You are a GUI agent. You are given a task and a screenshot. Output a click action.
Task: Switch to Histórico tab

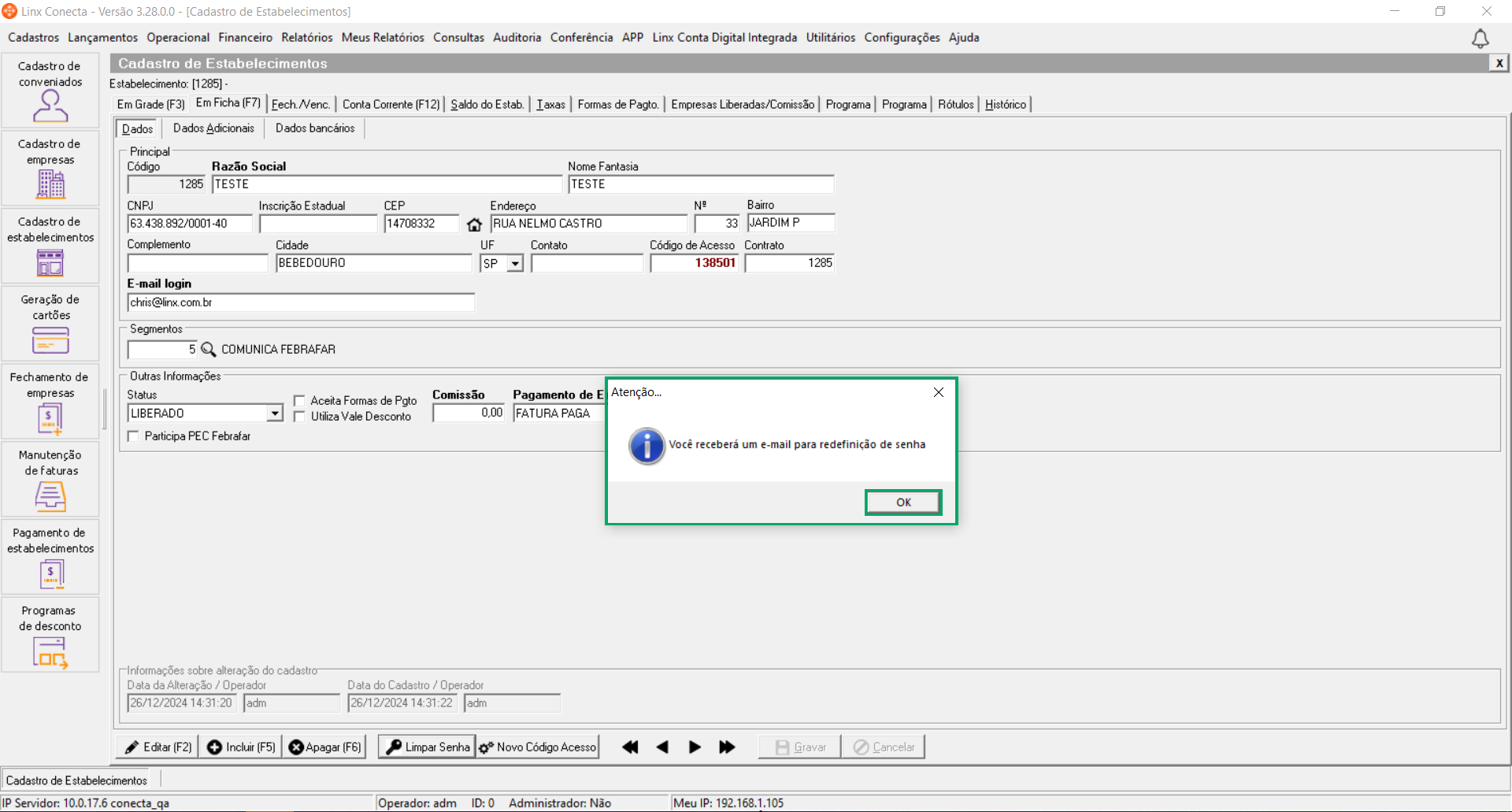[x=1006, y=105]
